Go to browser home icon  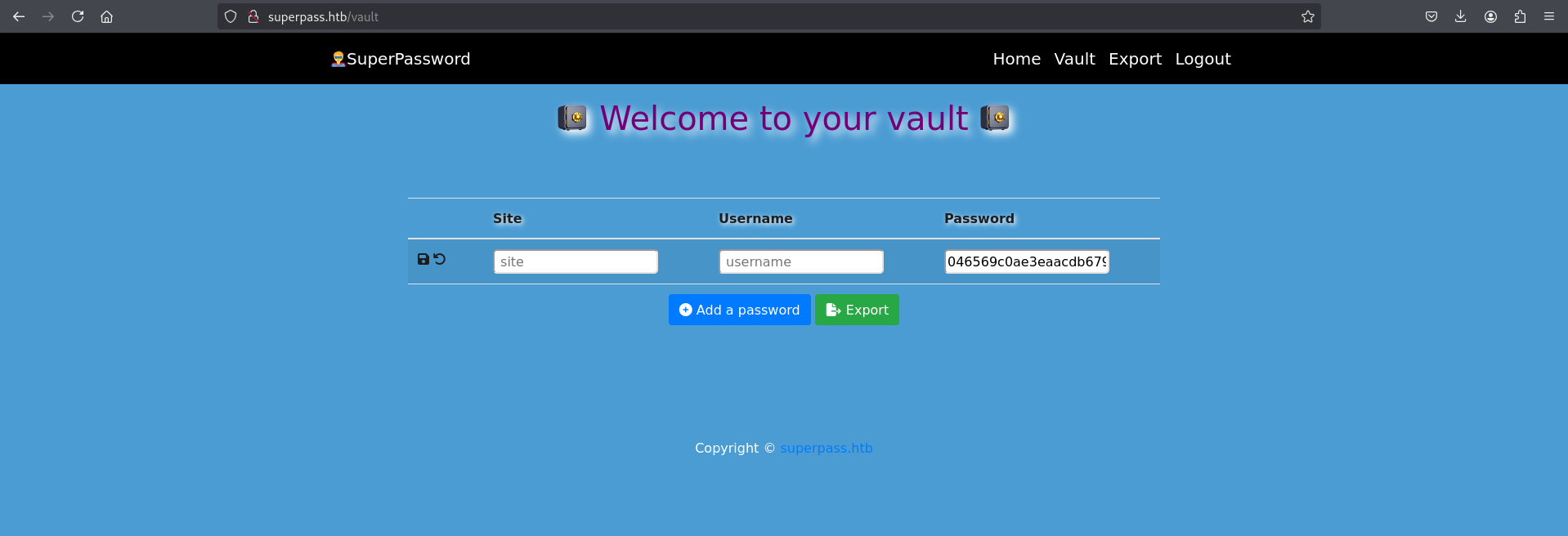[107, 16]
